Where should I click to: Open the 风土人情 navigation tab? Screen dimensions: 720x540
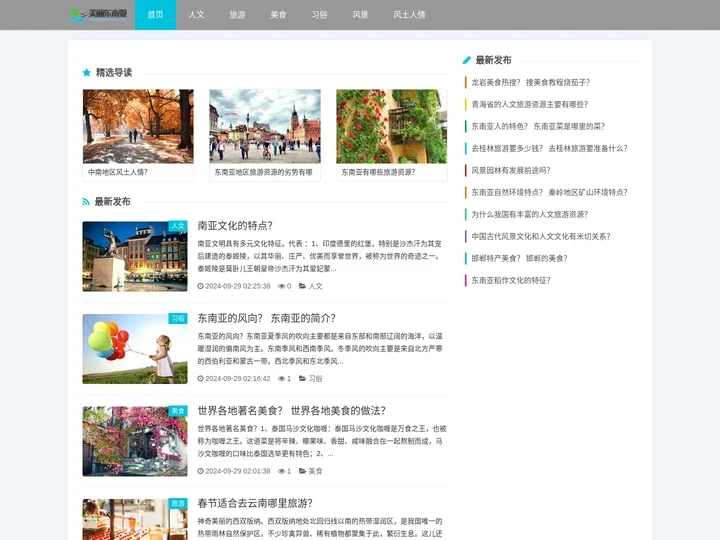(409, 15)
